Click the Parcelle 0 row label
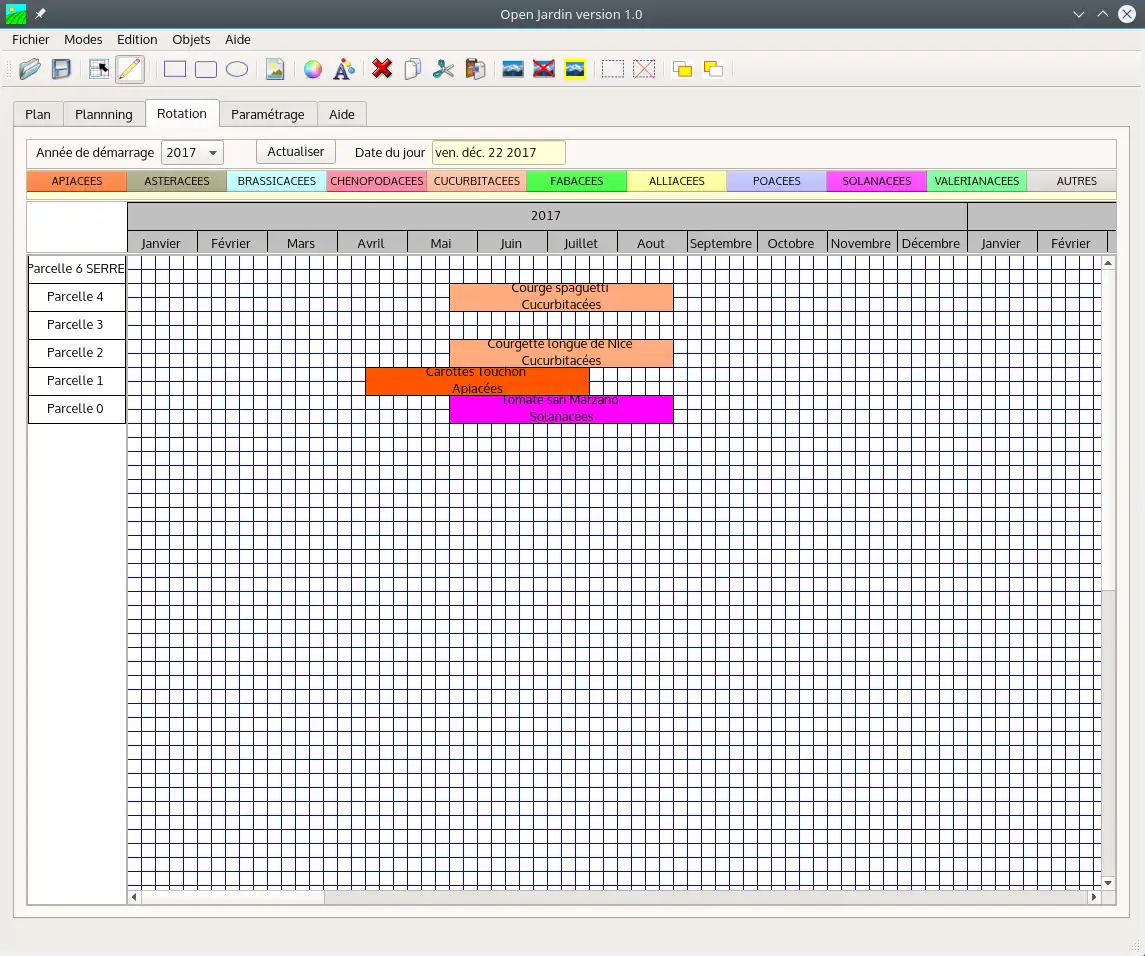1145x956 pixels. pyautogui.click(x=77, y=409)
